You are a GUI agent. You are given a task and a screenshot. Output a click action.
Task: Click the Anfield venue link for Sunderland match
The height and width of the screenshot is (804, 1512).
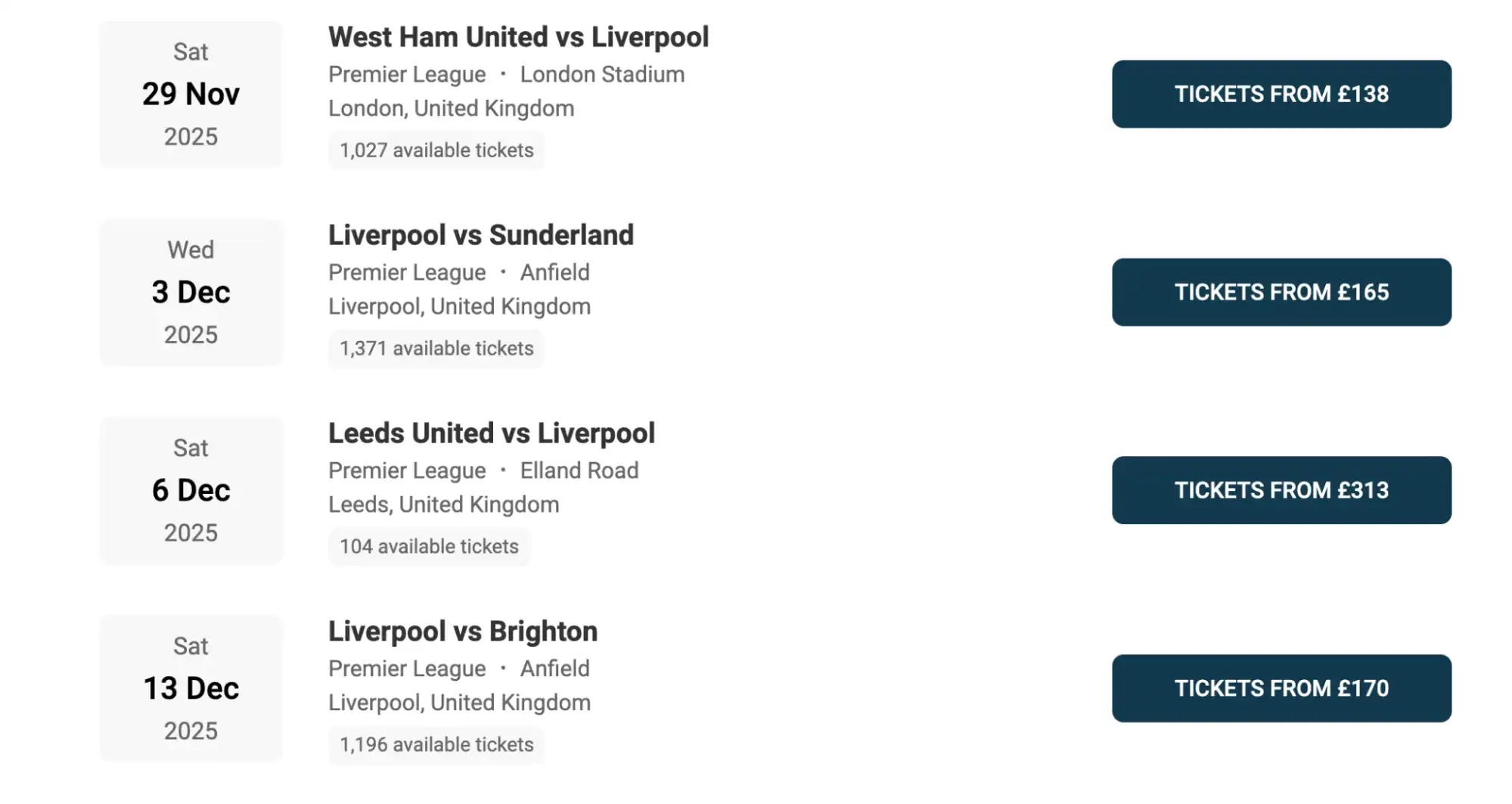[x=556, y=272]
